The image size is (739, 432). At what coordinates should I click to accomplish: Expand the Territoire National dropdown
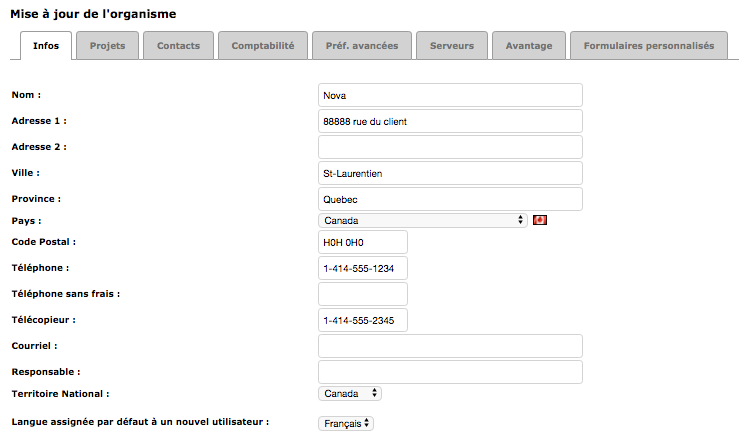[x=349, y=394]
